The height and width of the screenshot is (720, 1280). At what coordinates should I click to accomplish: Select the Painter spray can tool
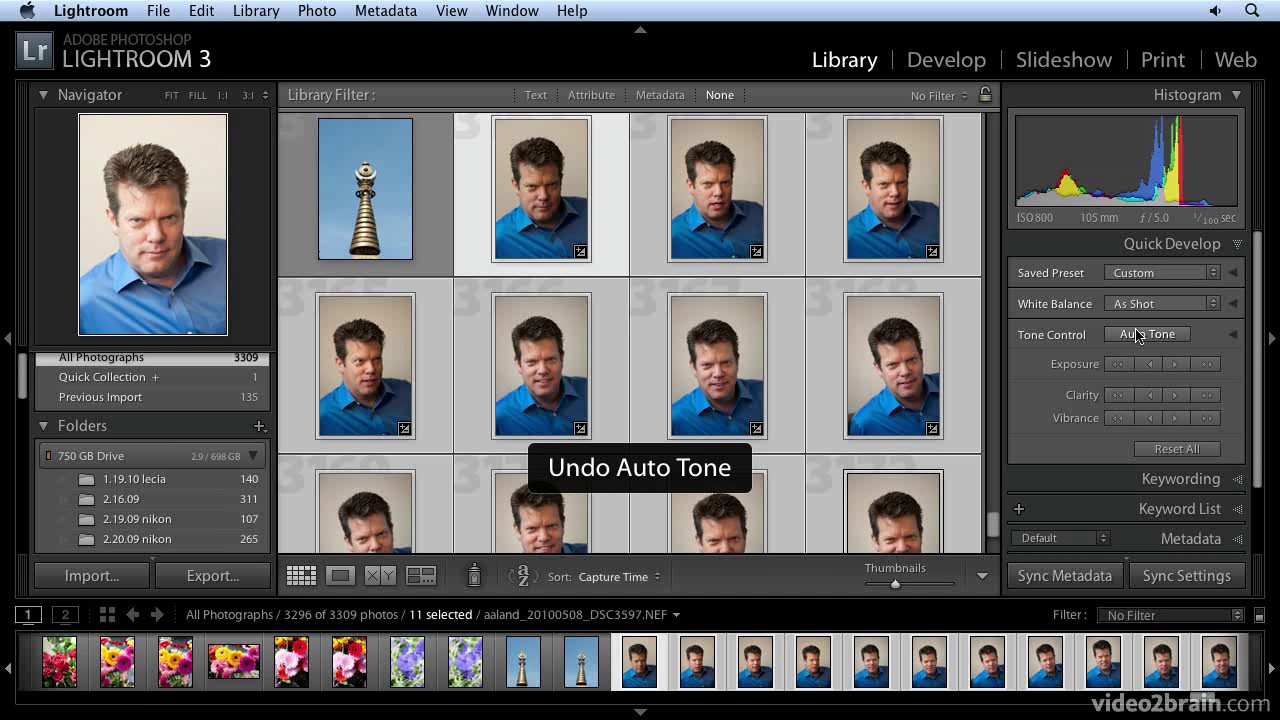pyautogui.click(x=475, y=575)
